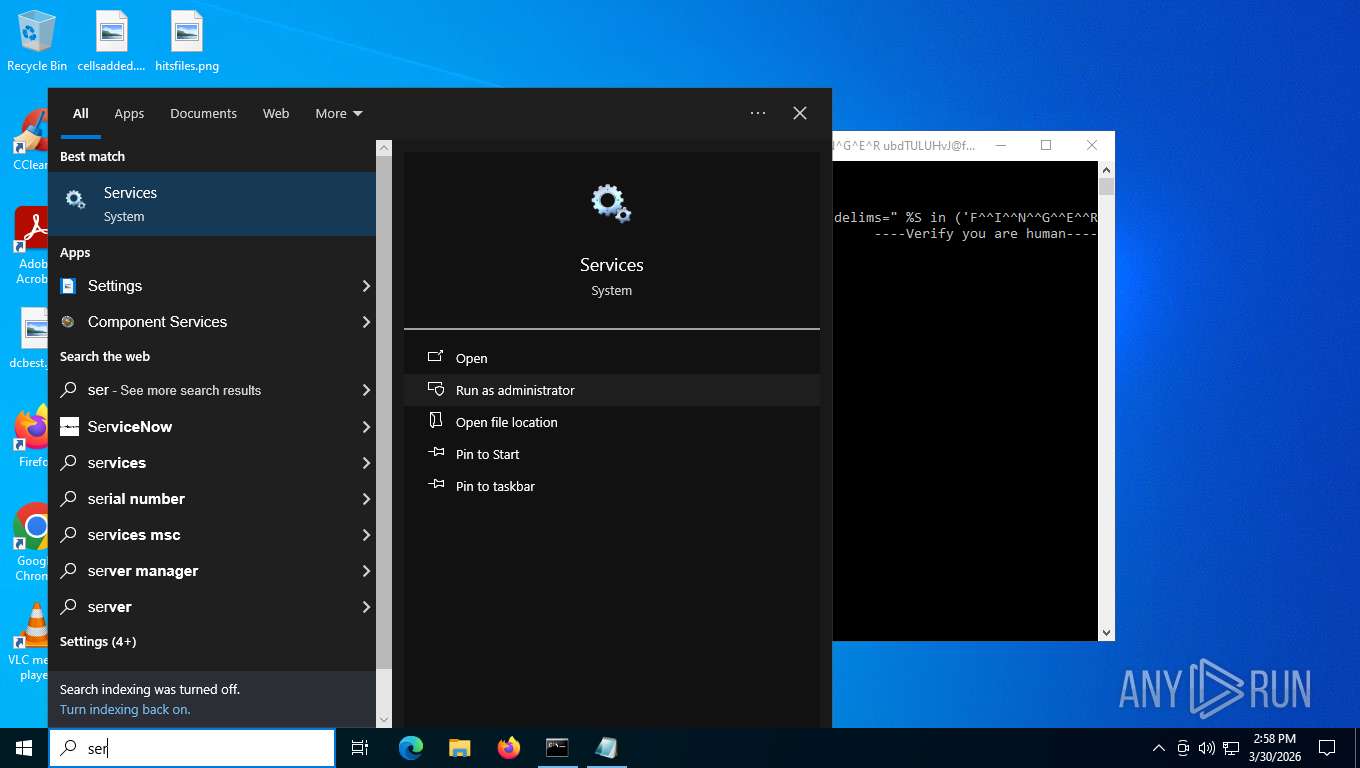Screen dimensions: 1360x768
Task: Expand the More filter dropdown
Action: [x=339, y=113]
